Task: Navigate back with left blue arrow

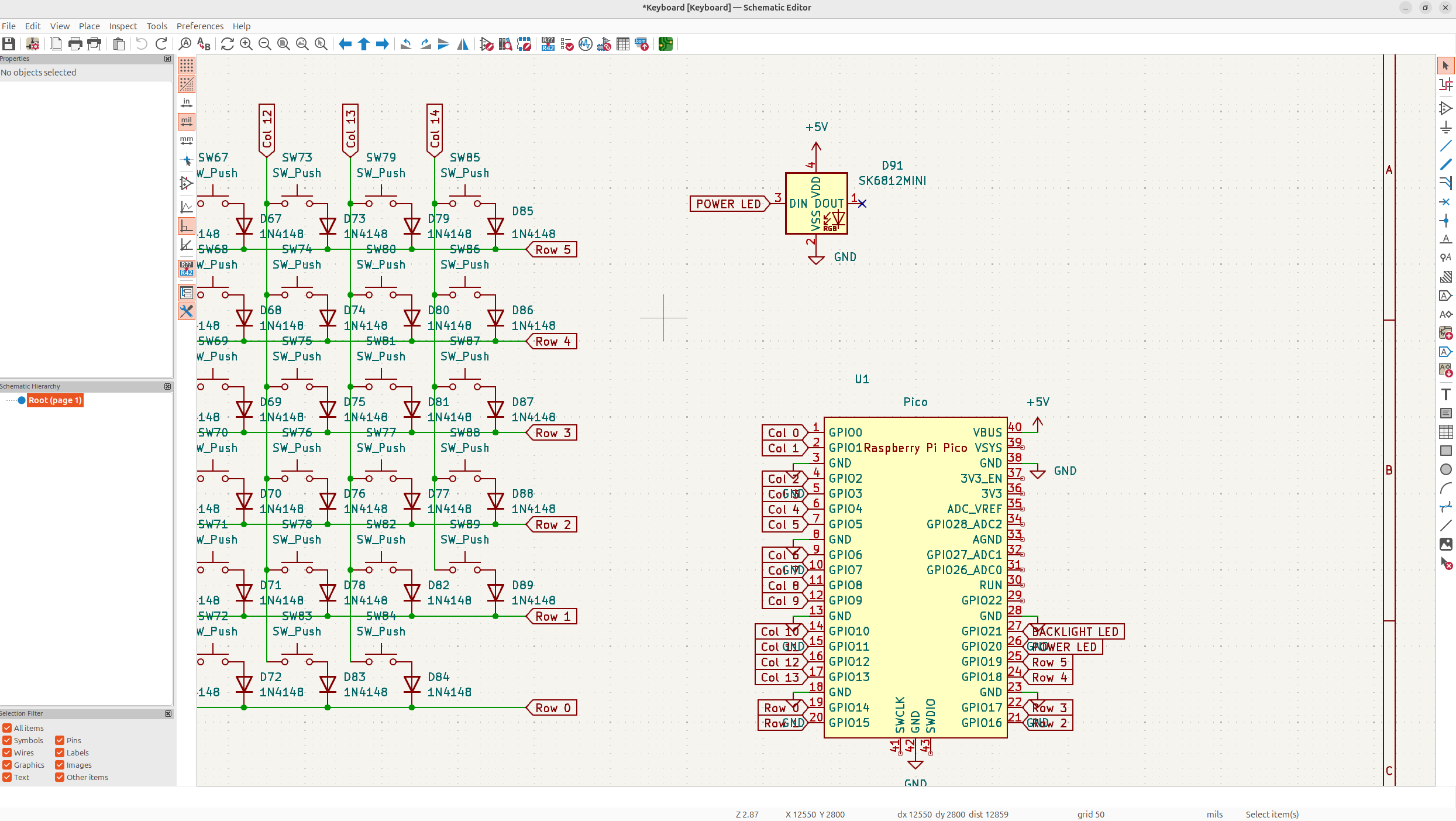Action: 345,44
